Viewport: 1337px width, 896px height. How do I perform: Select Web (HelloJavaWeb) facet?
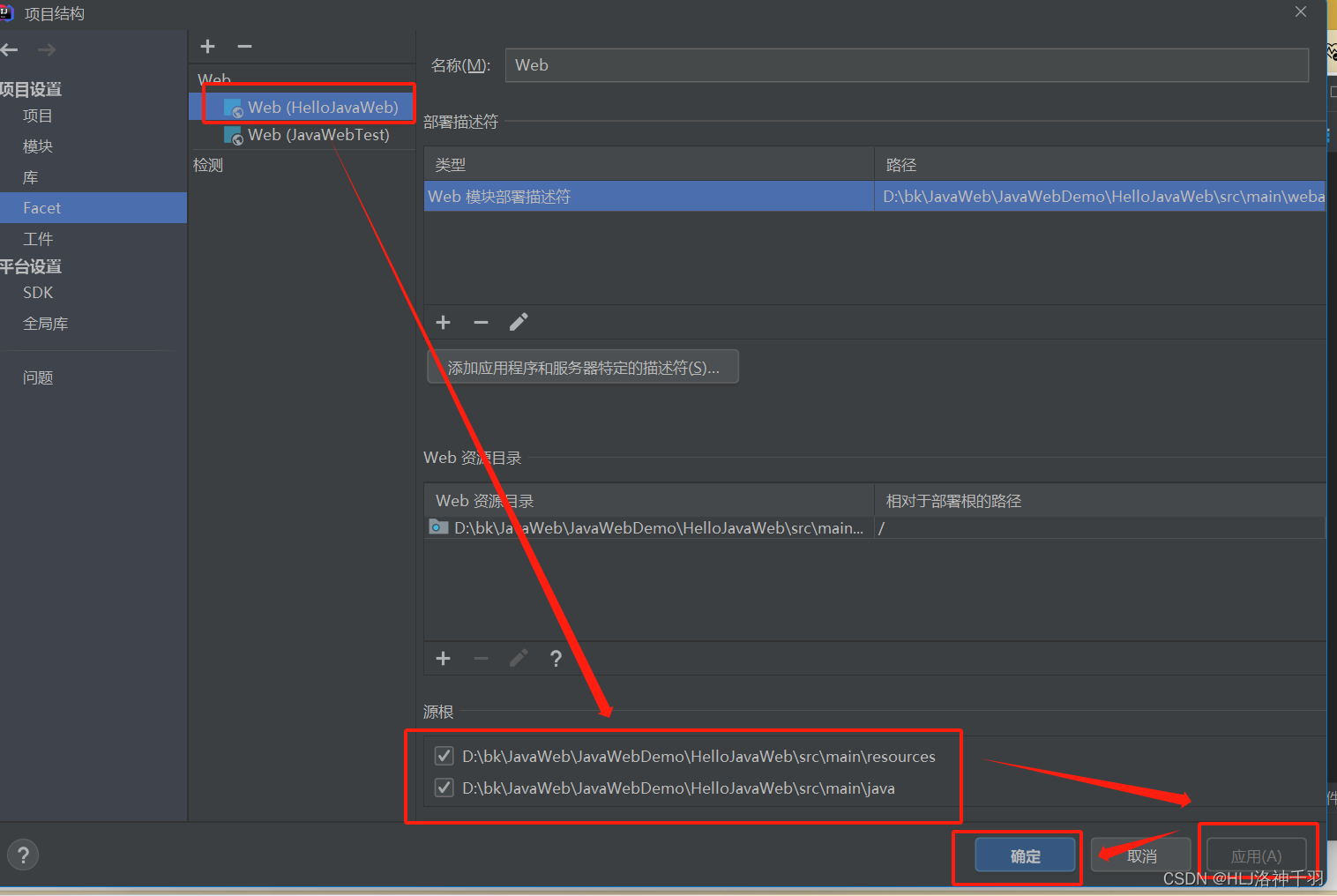coord(302,108)
